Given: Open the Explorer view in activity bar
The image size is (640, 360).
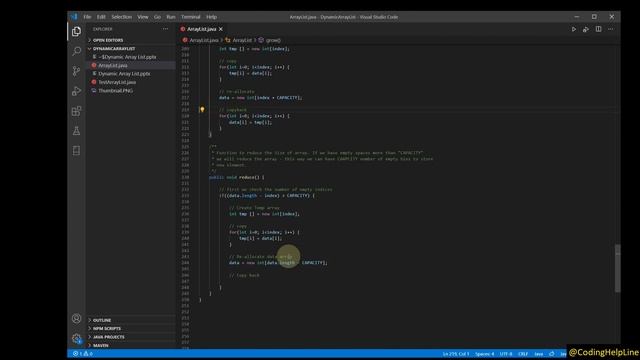Looking at the screenshot, I should (x=76, y=31).
